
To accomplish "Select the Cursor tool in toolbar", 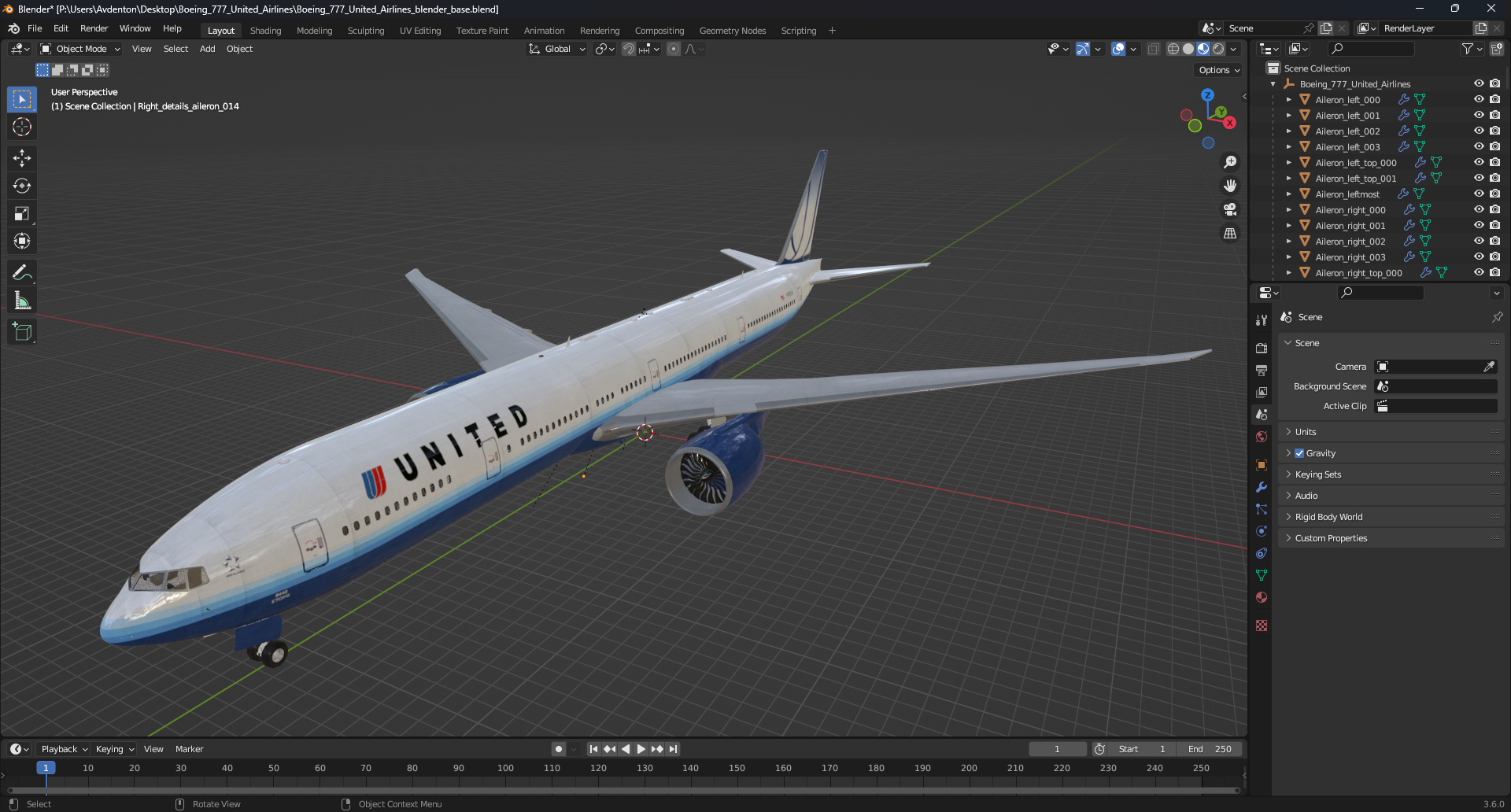I will click(x=22, y=127).
